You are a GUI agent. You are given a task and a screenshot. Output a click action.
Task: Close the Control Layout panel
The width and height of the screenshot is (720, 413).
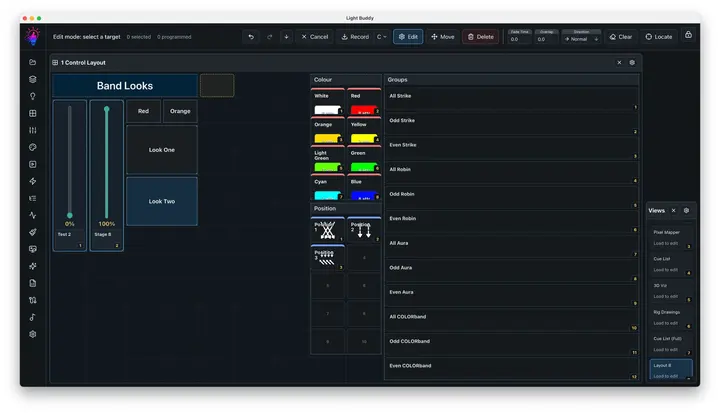[619, 62]
